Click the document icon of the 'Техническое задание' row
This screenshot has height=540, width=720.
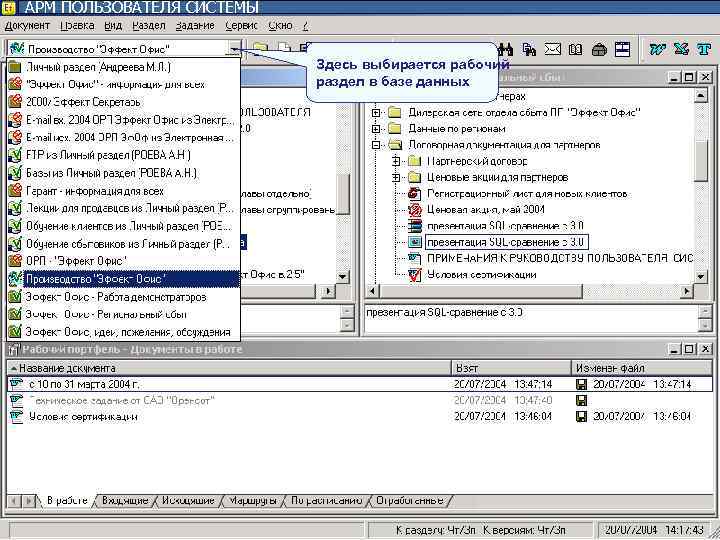17,400
